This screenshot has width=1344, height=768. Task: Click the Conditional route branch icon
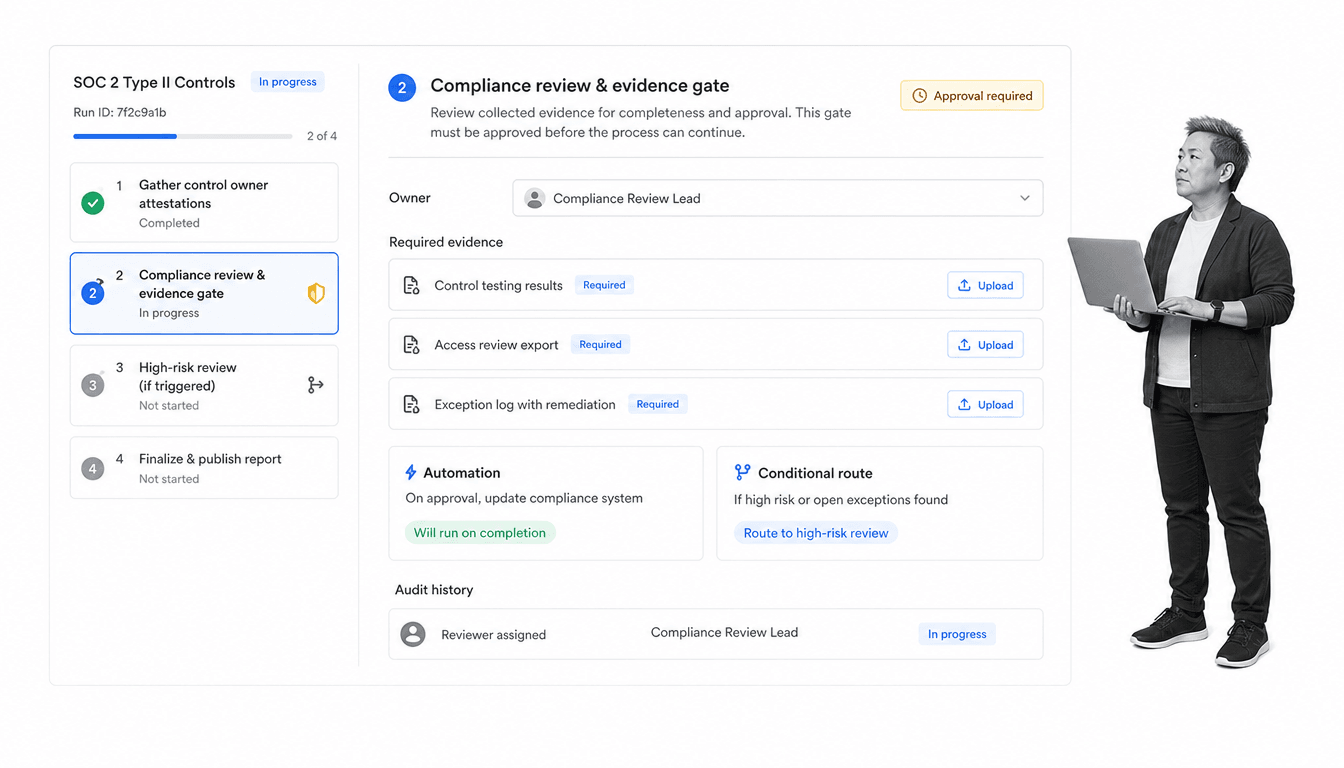pos(742,472)
